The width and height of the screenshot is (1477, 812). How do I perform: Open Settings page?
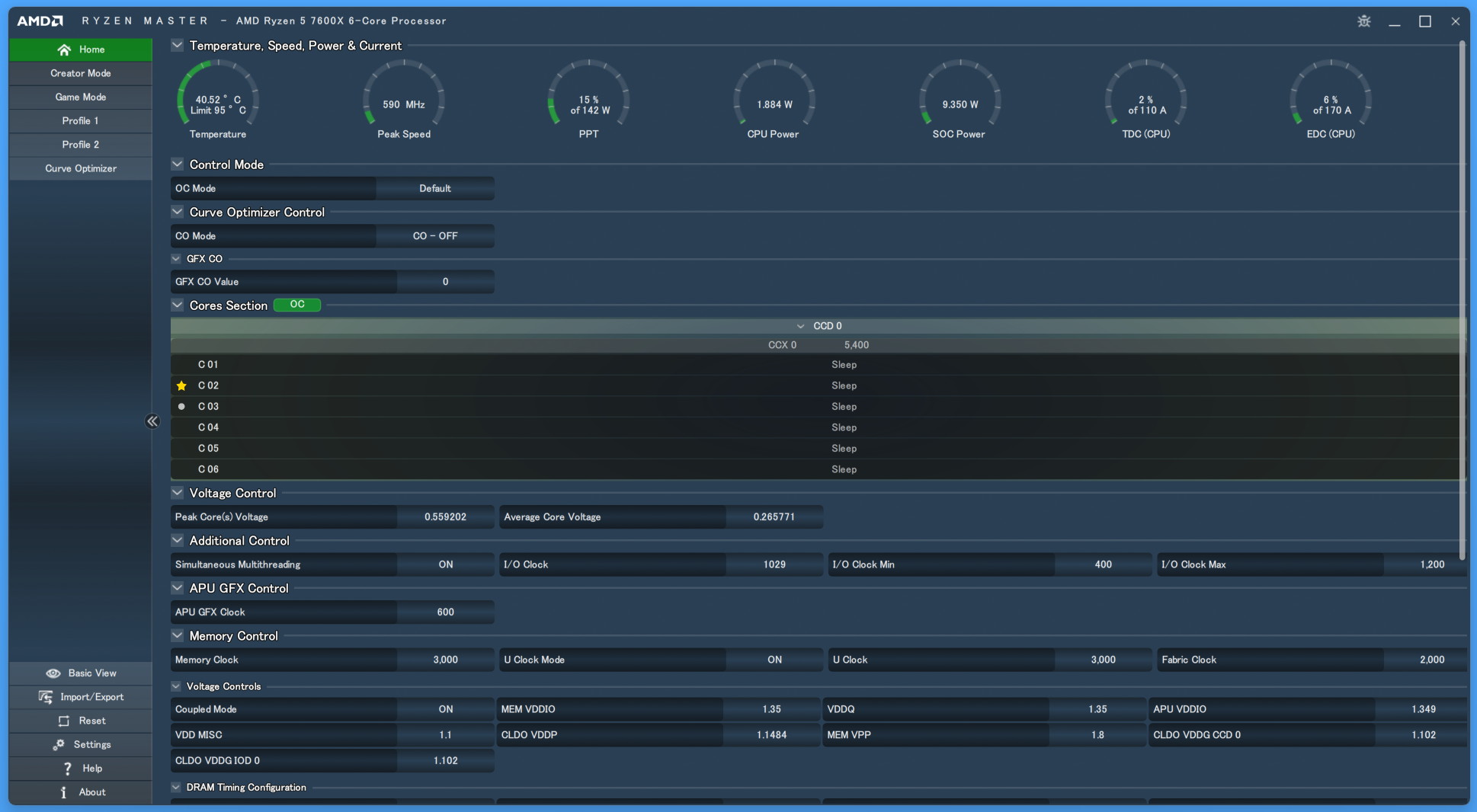click(x=81, y=744)
